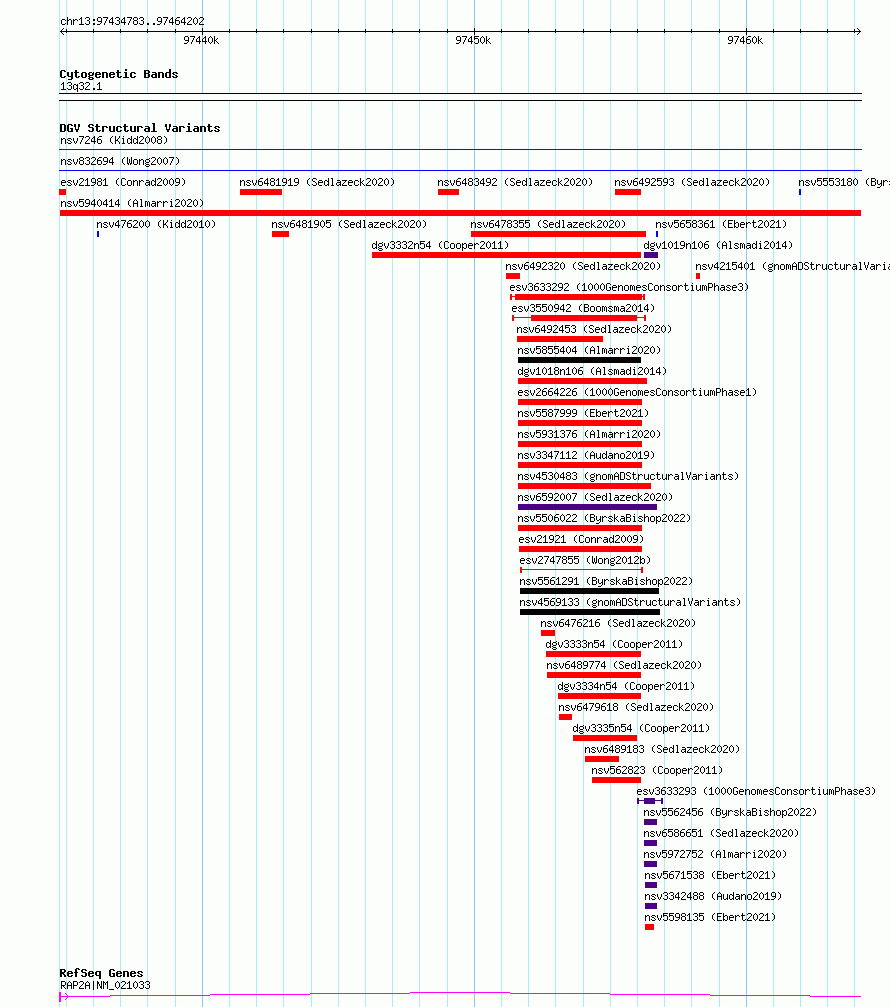The image size is (890, 1007).
Task: Click the purple bar of nsv6592007
Action: (588, 507)
